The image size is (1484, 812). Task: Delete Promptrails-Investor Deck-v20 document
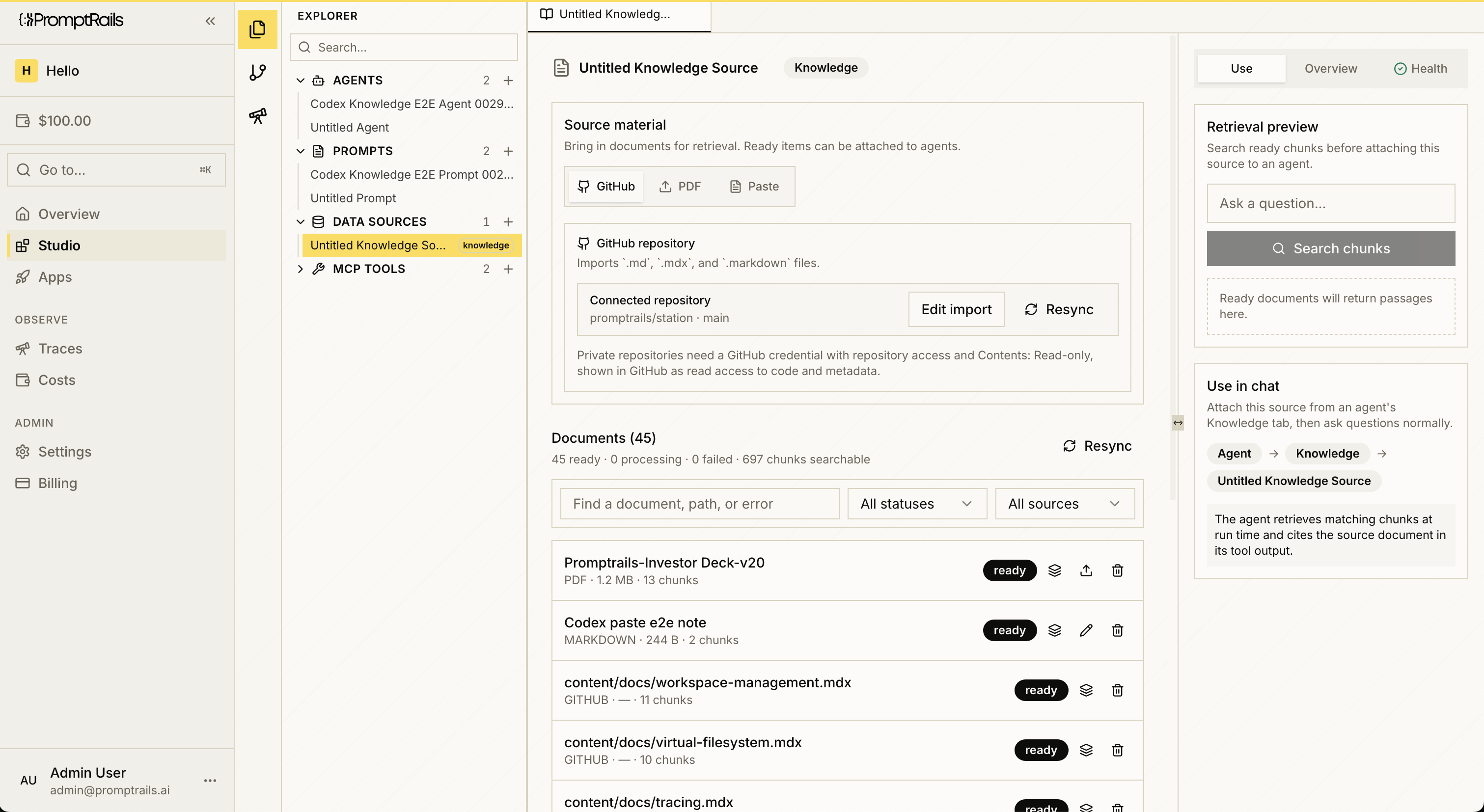(1118, 570)
